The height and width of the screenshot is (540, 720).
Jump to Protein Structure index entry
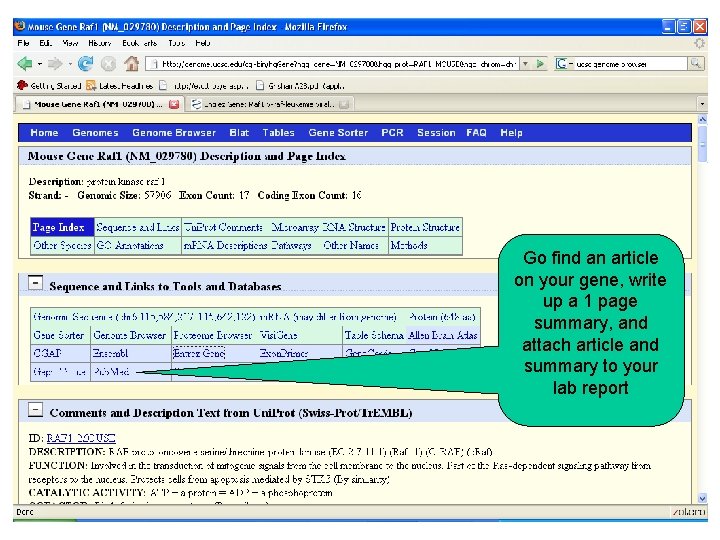[425, 227]
